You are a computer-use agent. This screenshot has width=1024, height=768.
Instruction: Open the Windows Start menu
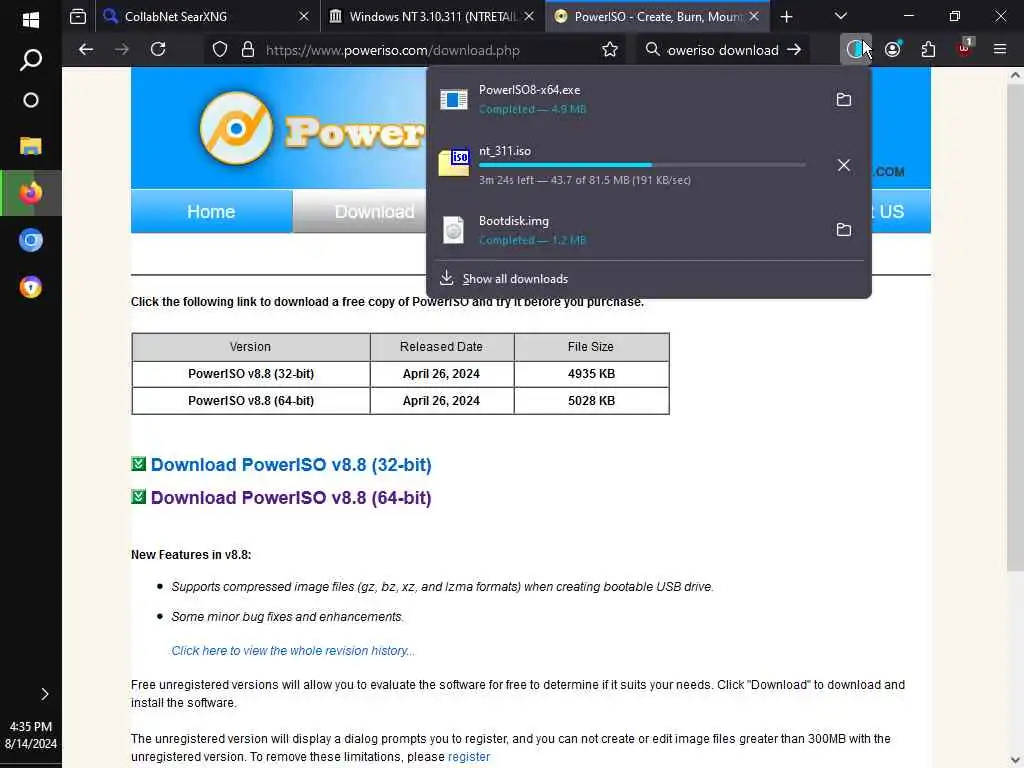click(x=30, y=20)
